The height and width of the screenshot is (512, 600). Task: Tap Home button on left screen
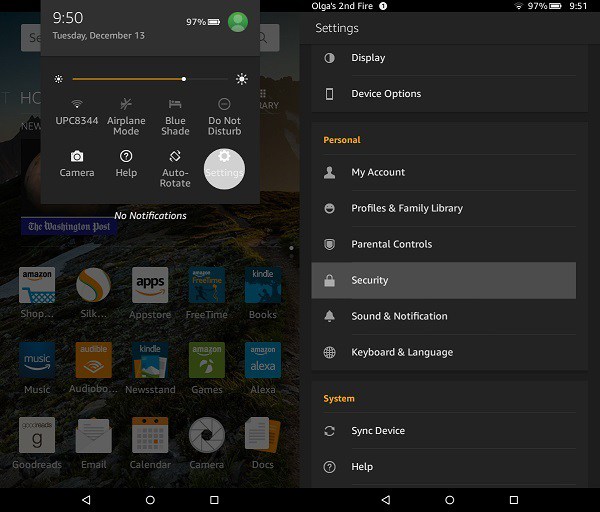(150, 500)
